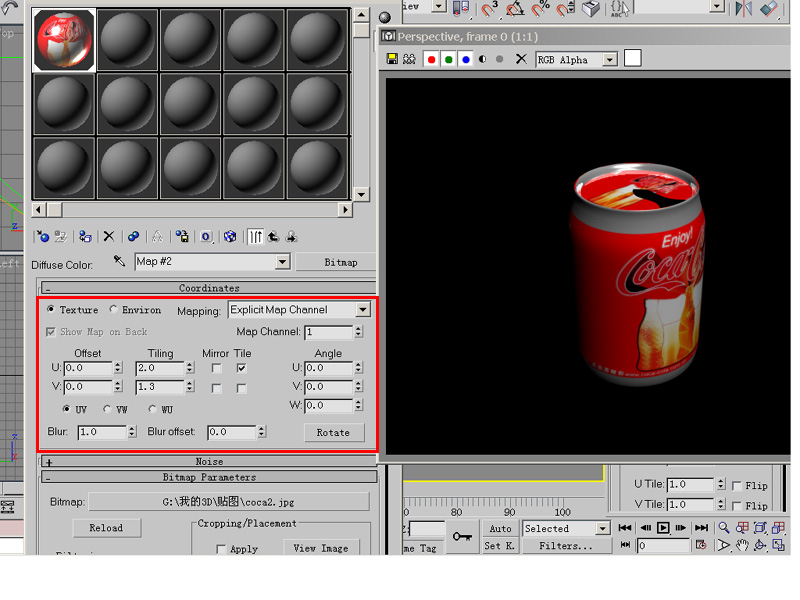This screenshot has width=800, height=600.
Task: Click Spinner Snap magnet icon
Action: [x=565, y=8]
